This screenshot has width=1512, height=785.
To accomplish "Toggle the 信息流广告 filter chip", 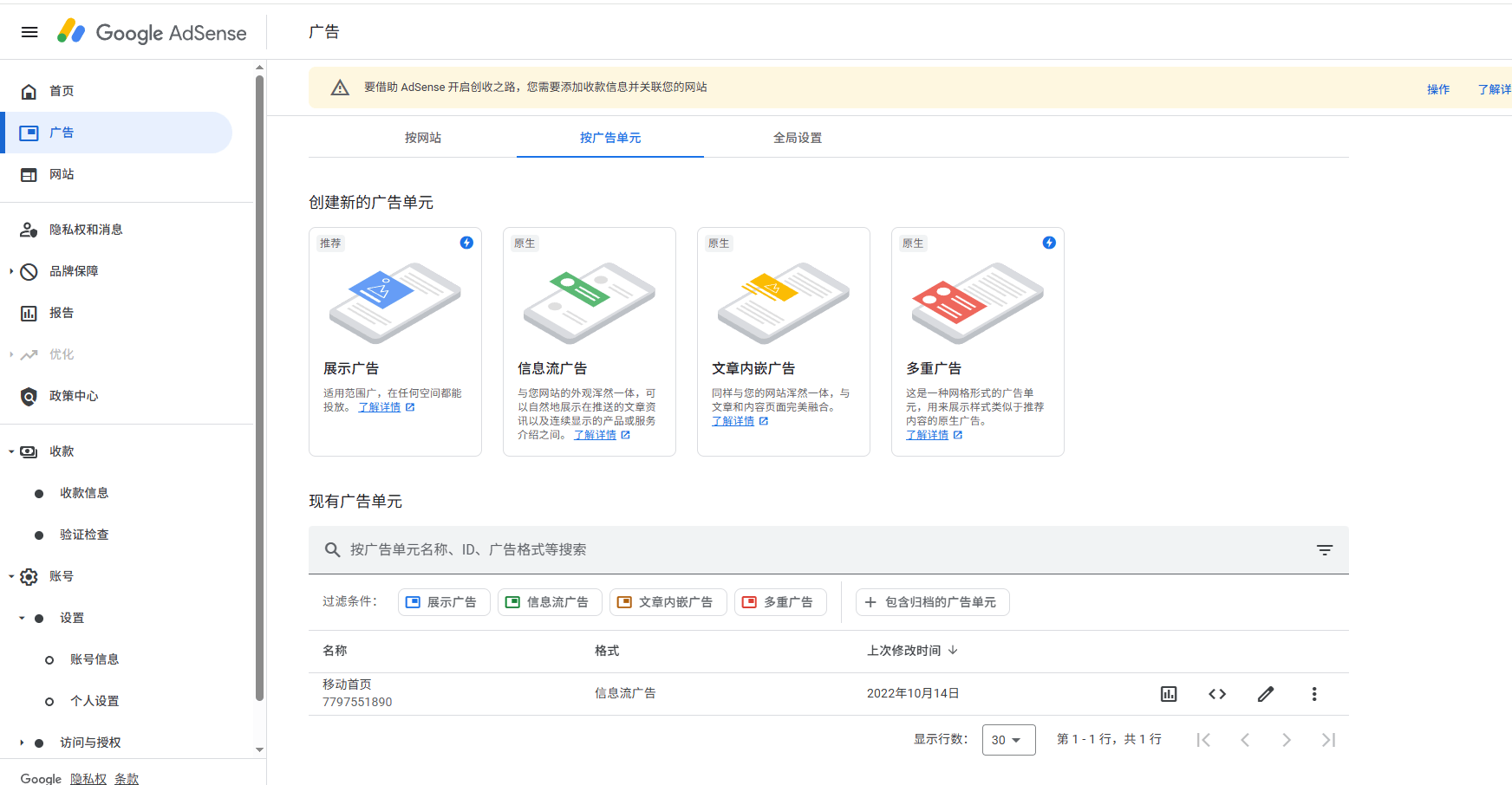I will pyautogui.click(x=550, y=602).
